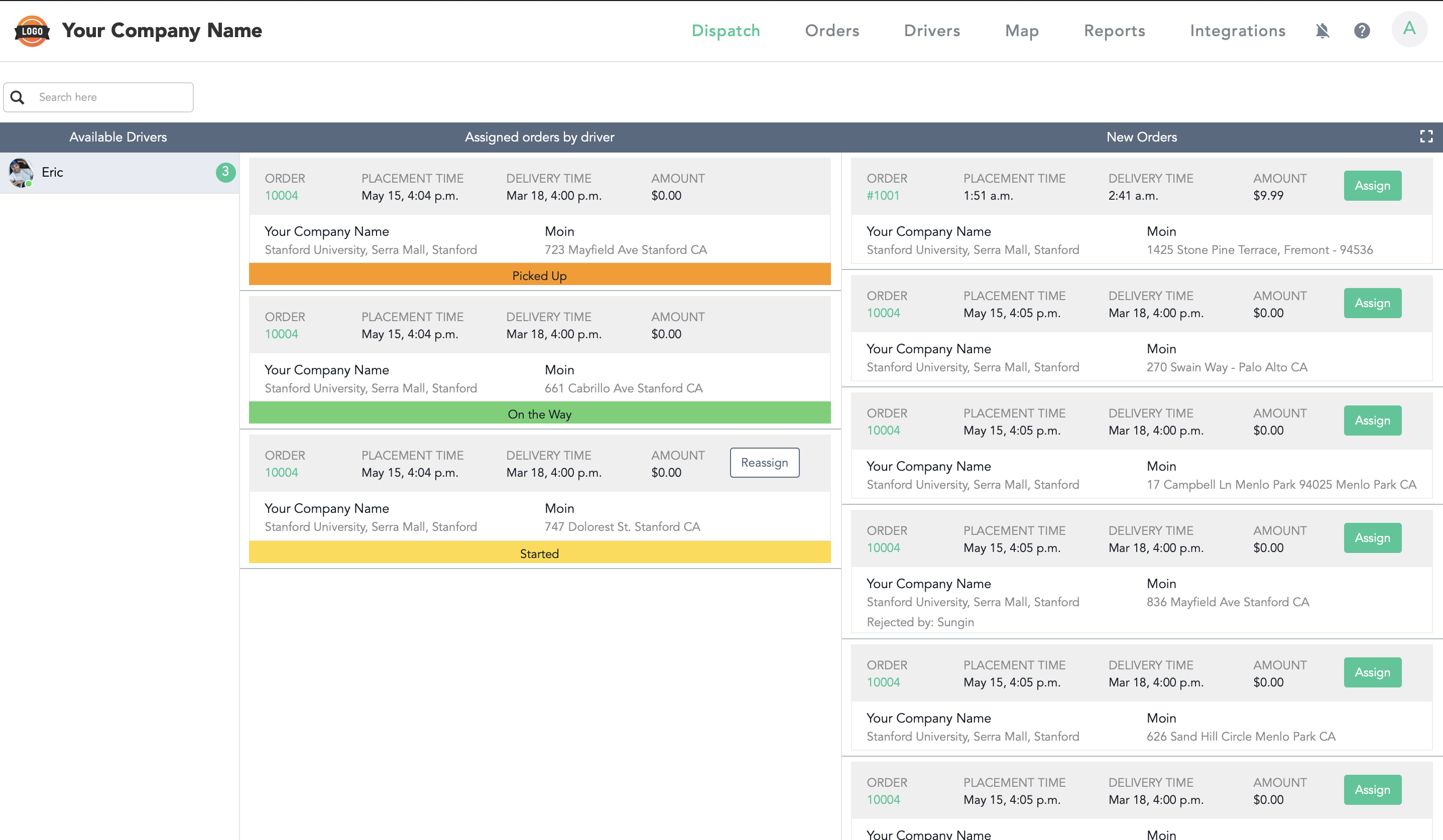Open the help question mark icon
This screenshot has width=1443, height=840.
coord(1362,30)
